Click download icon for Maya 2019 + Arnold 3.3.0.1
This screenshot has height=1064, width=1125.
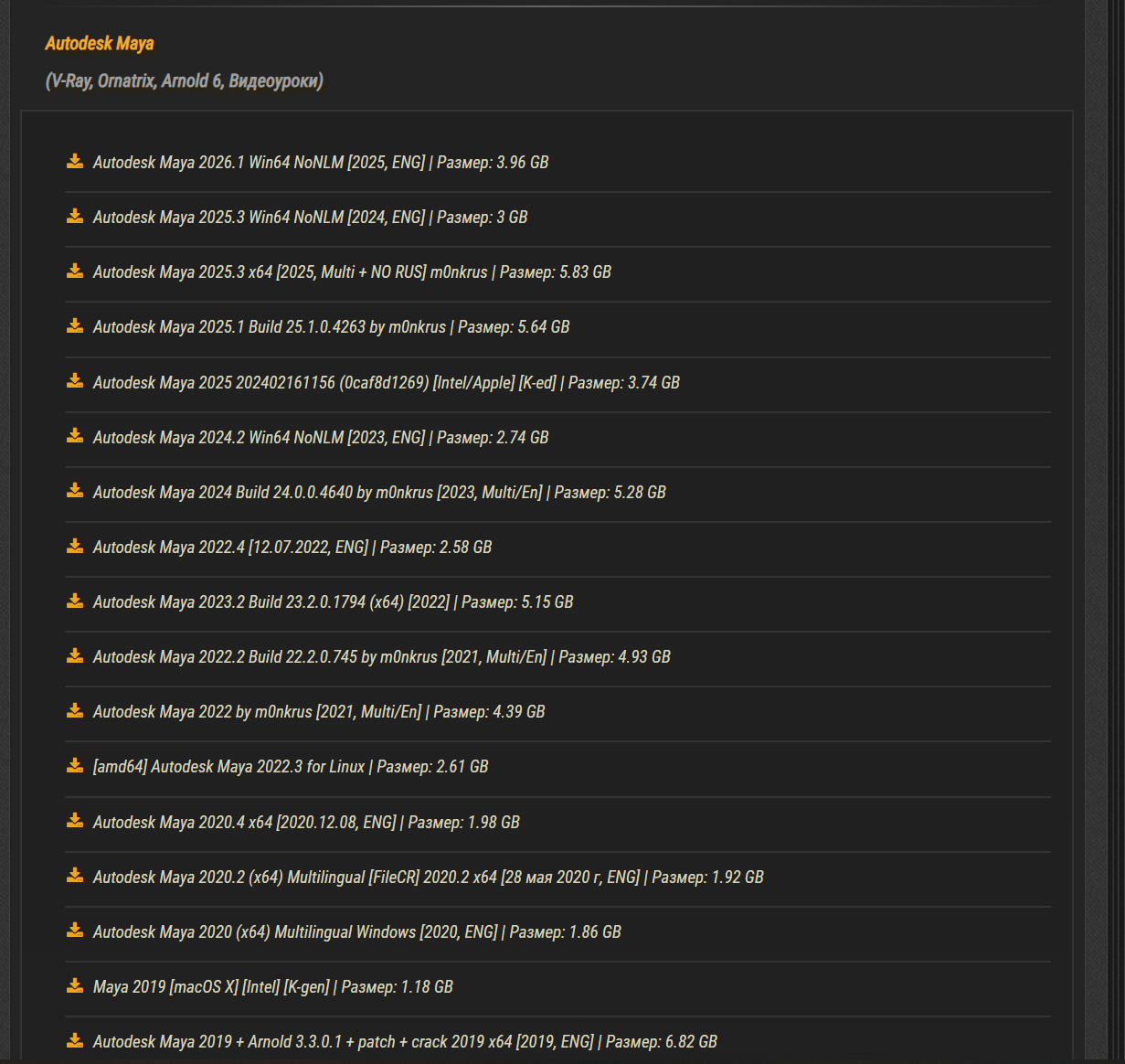[x=75, y=1040]
